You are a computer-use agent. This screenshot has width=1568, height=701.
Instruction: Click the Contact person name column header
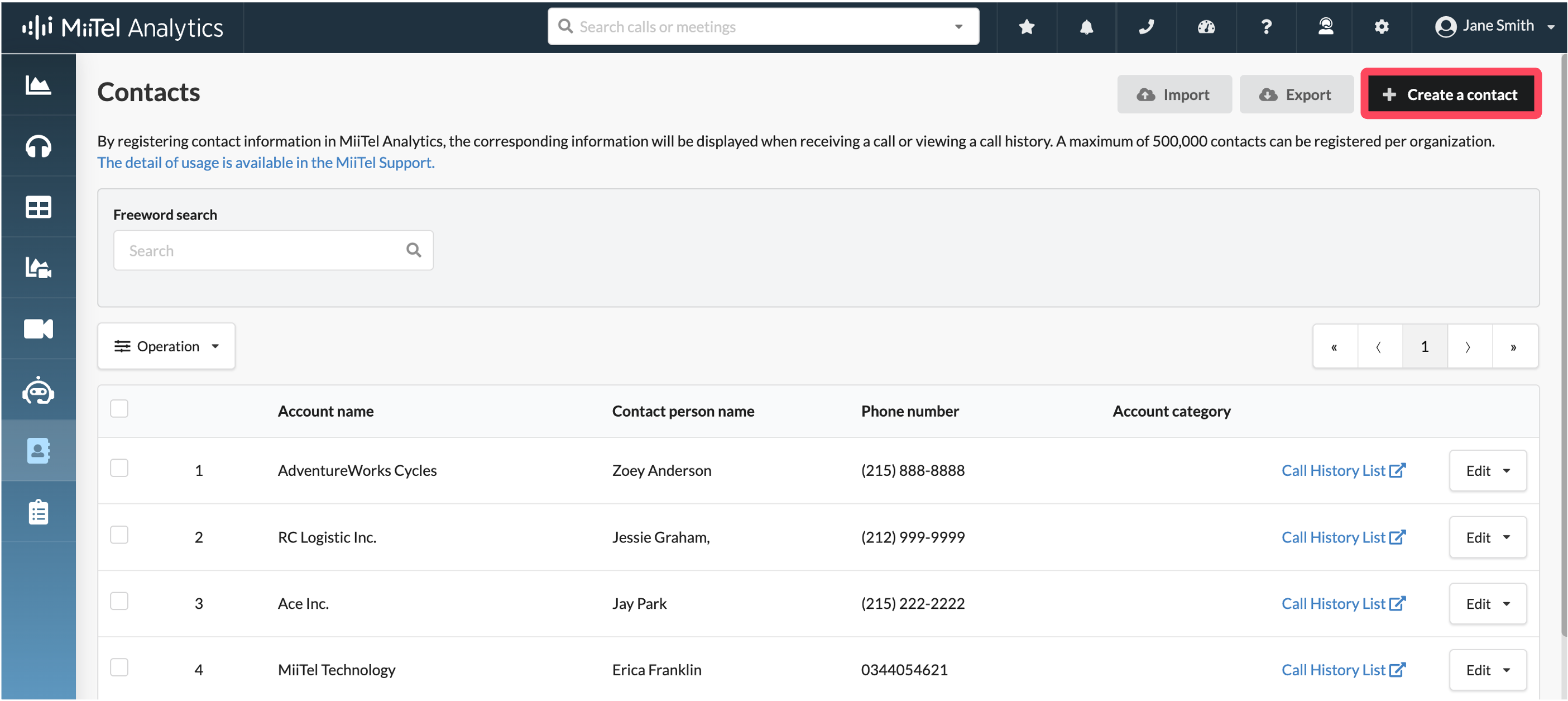click(x=683, y=411)
